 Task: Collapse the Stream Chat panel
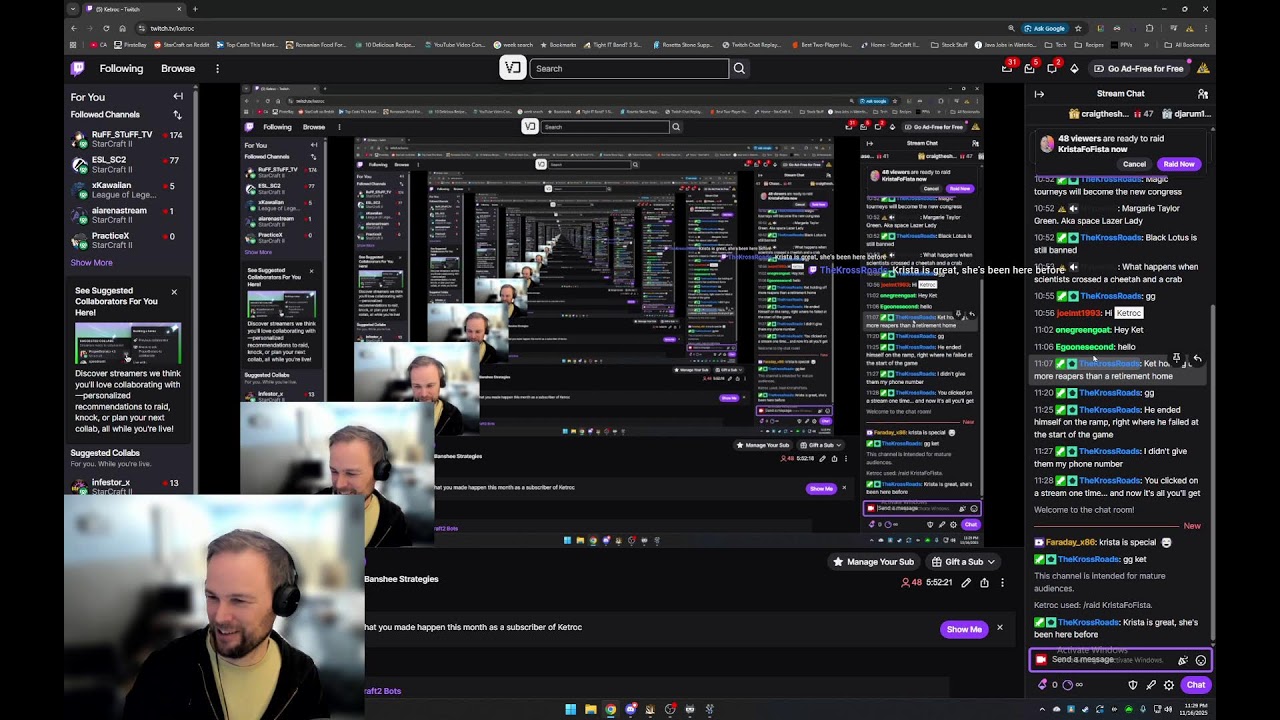1039,94
